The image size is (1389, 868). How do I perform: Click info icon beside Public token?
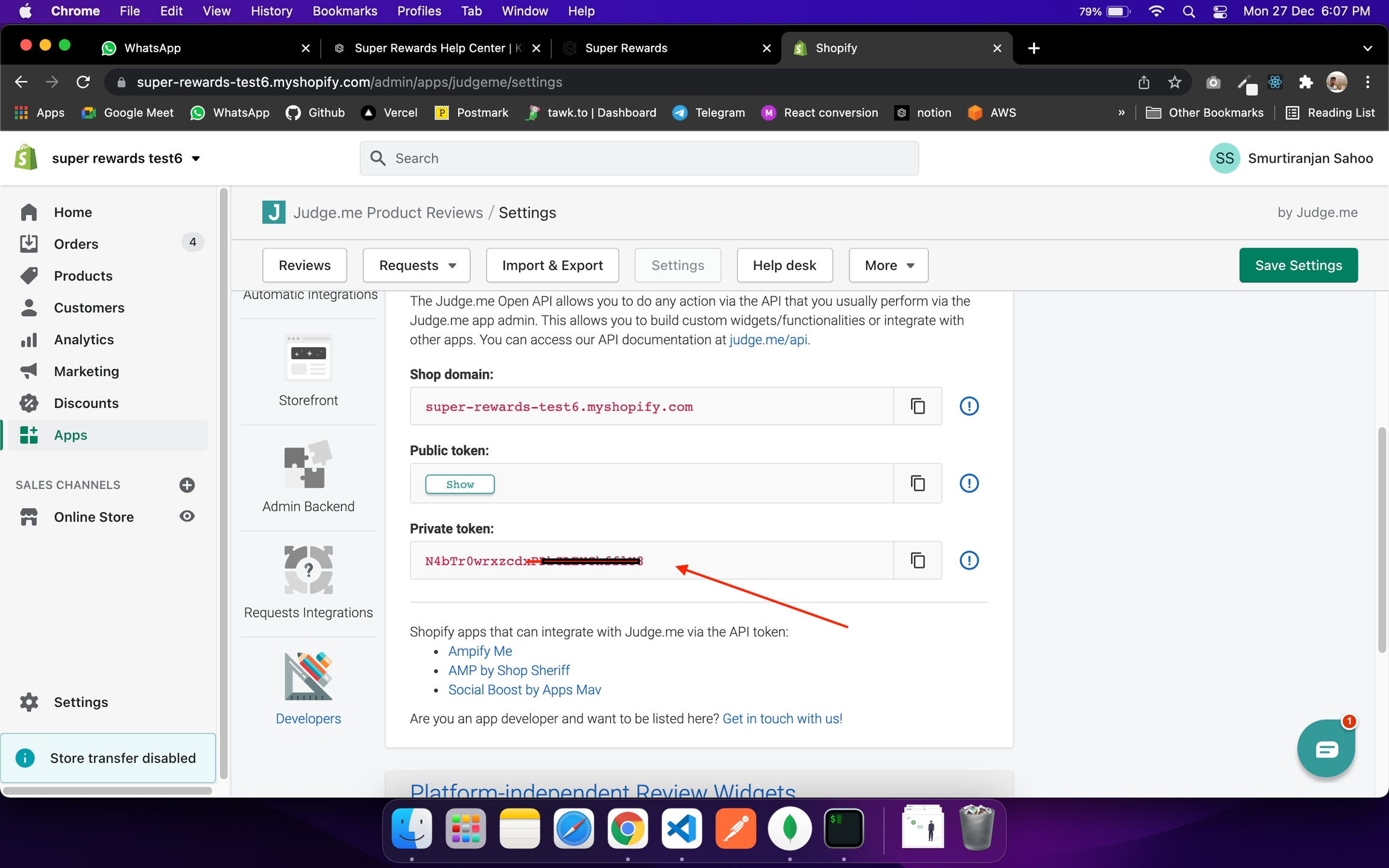click(969, 483)
